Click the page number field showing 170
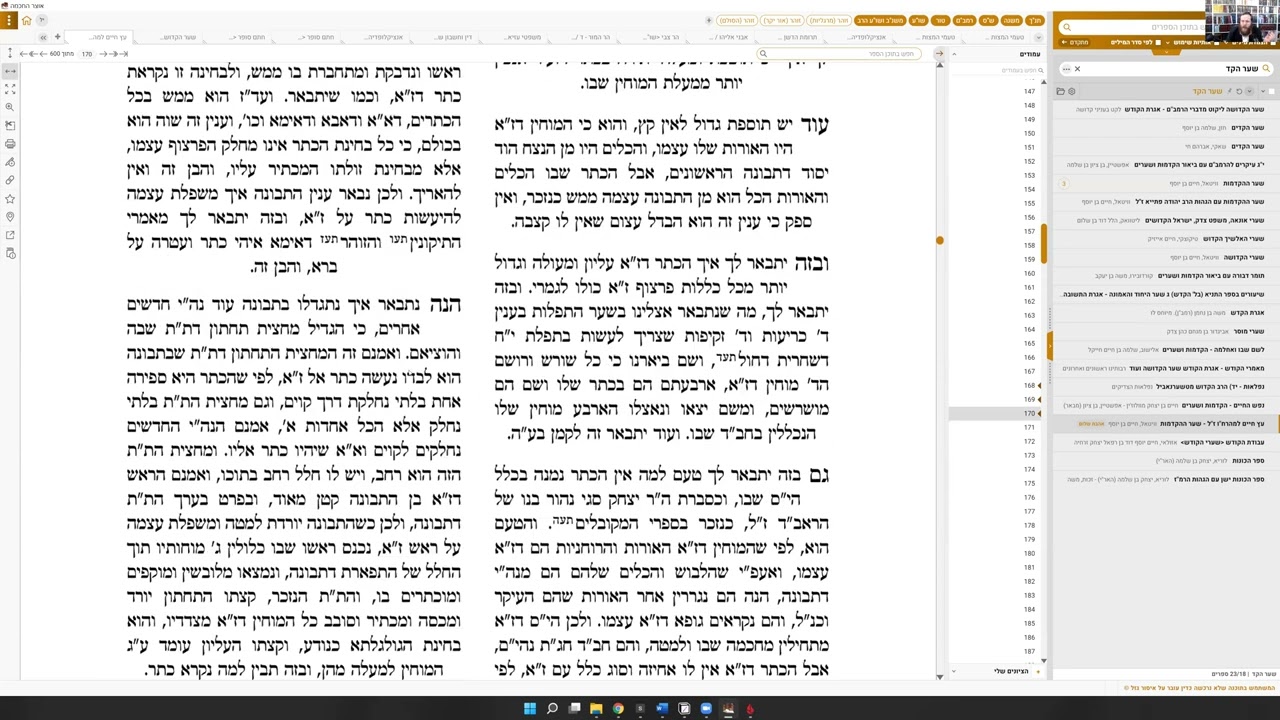The width and height of the screenshot is (1280, 720). (87, 53)
